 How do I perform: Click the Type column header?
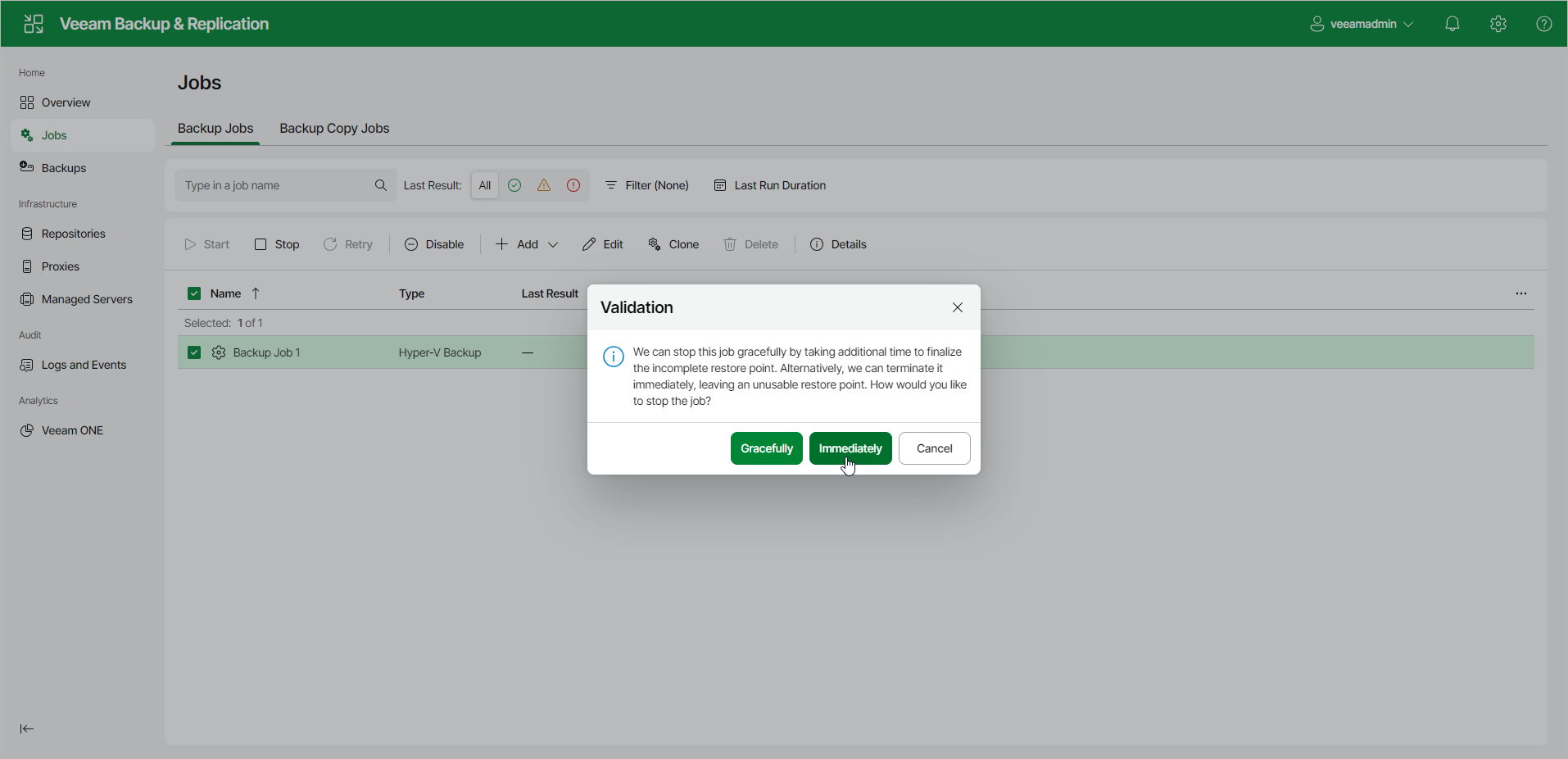[x=412, y=293]
